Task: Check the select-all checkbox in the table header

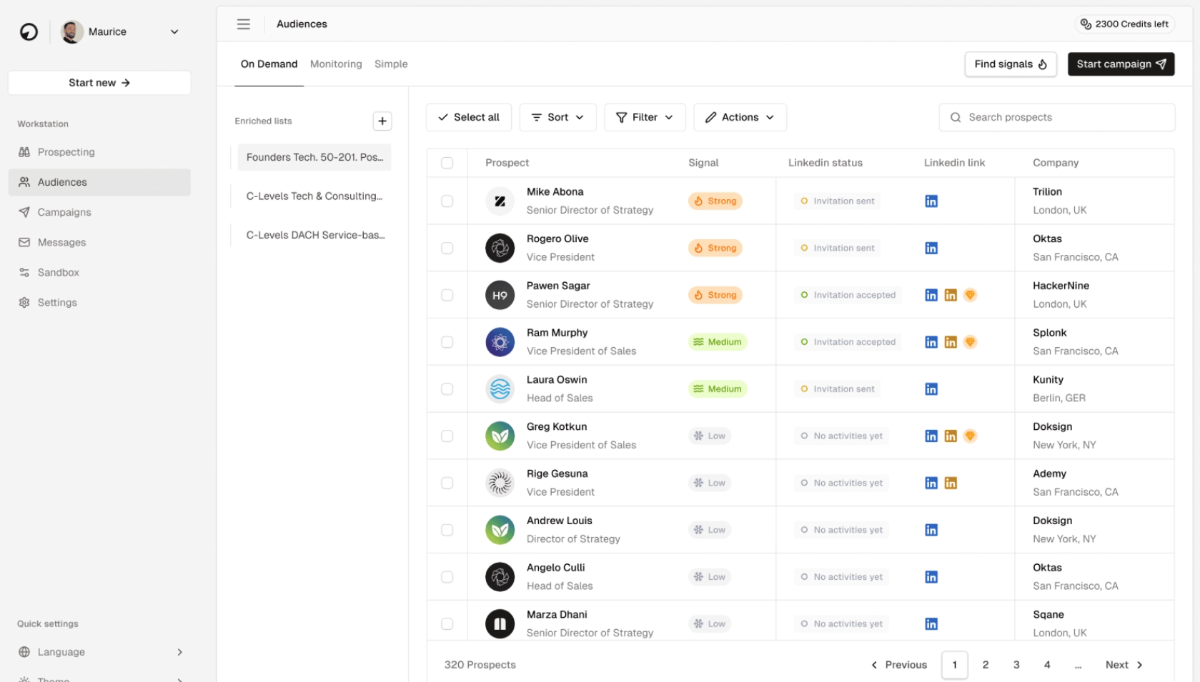Action: click(x=446, y=162)
